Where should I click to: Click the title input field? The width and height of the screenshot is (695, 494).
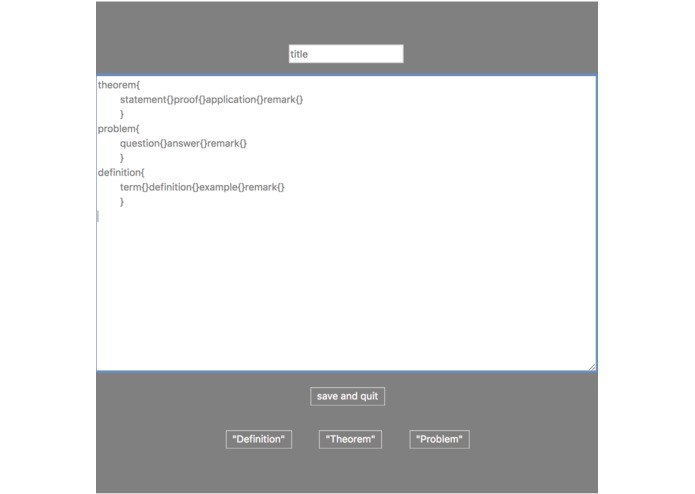(x=346, y=54)
